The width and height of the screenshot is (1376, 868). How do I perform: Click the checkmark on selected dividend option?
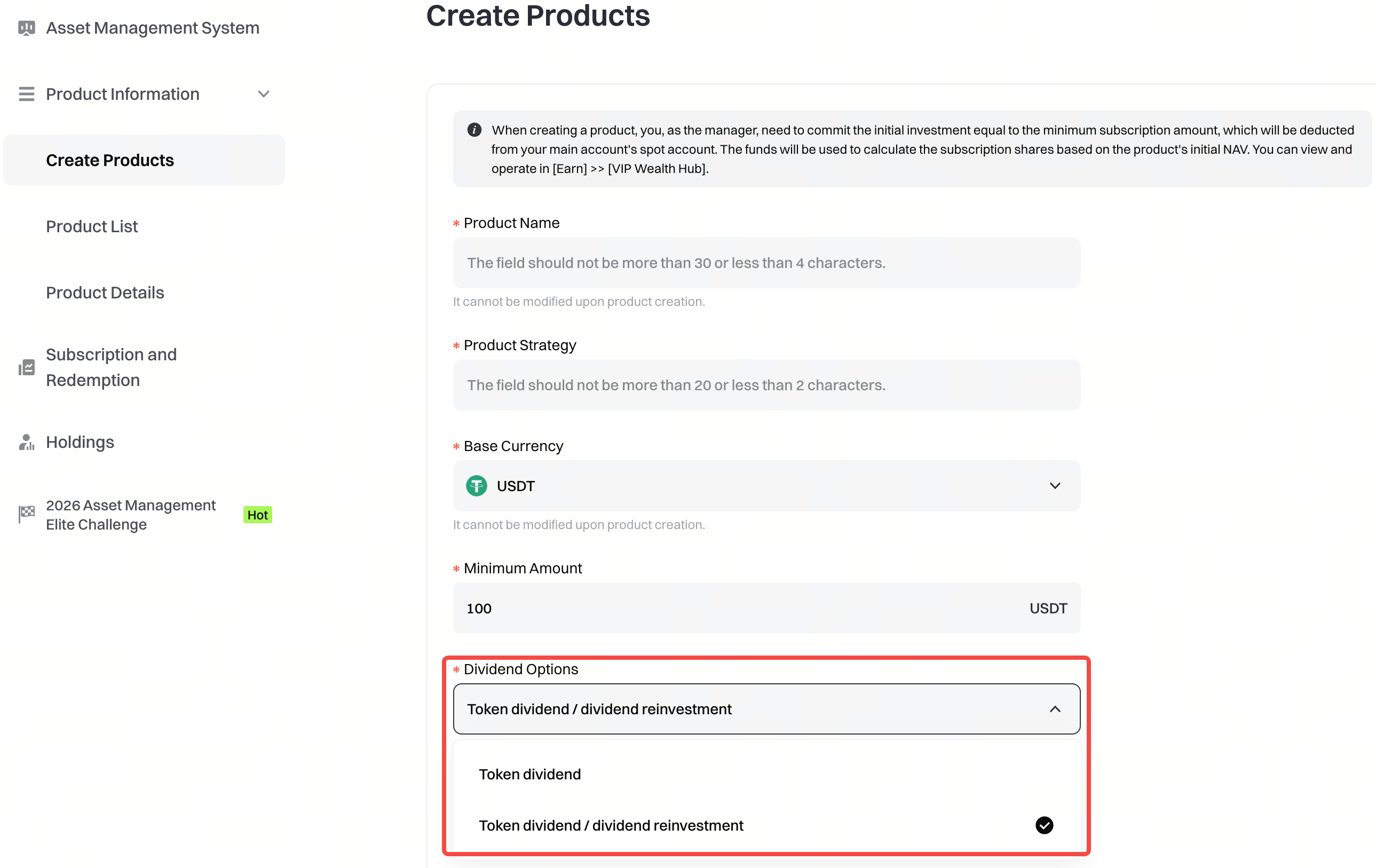(x=1044, y=825)
